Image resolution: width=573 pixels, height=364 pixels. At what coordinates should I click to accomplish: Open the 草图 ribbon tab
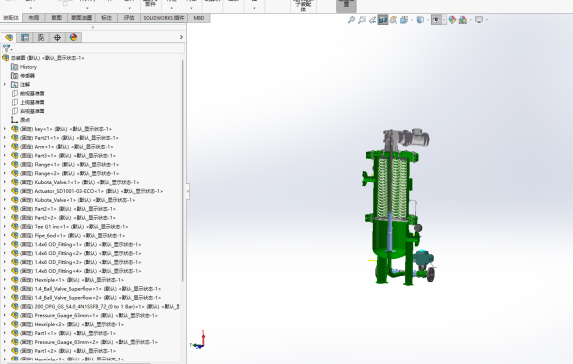tap(56, 18)
